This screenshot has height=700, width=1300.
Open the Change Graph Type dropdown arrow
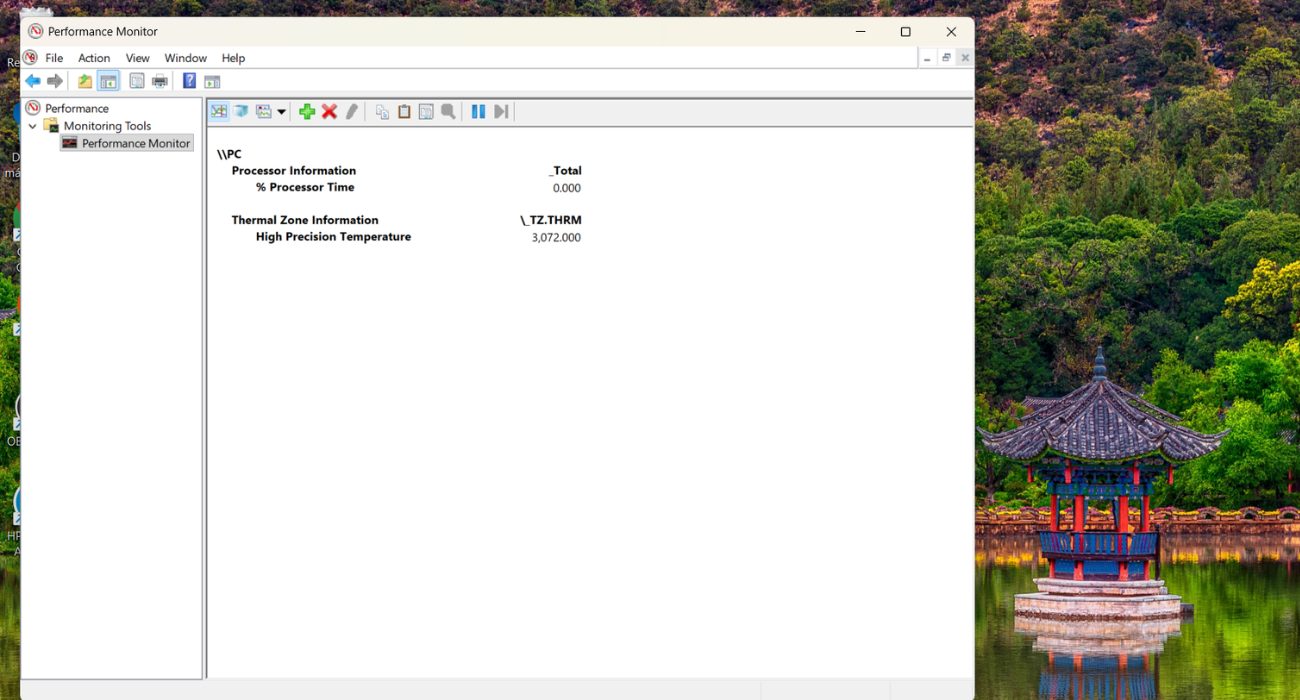pos(282,111)
